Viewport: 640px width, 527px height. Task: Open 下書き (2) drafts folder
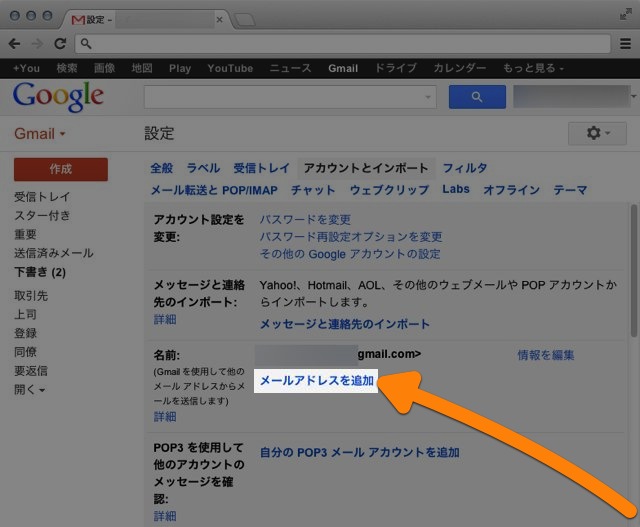(x=40, y=272)
